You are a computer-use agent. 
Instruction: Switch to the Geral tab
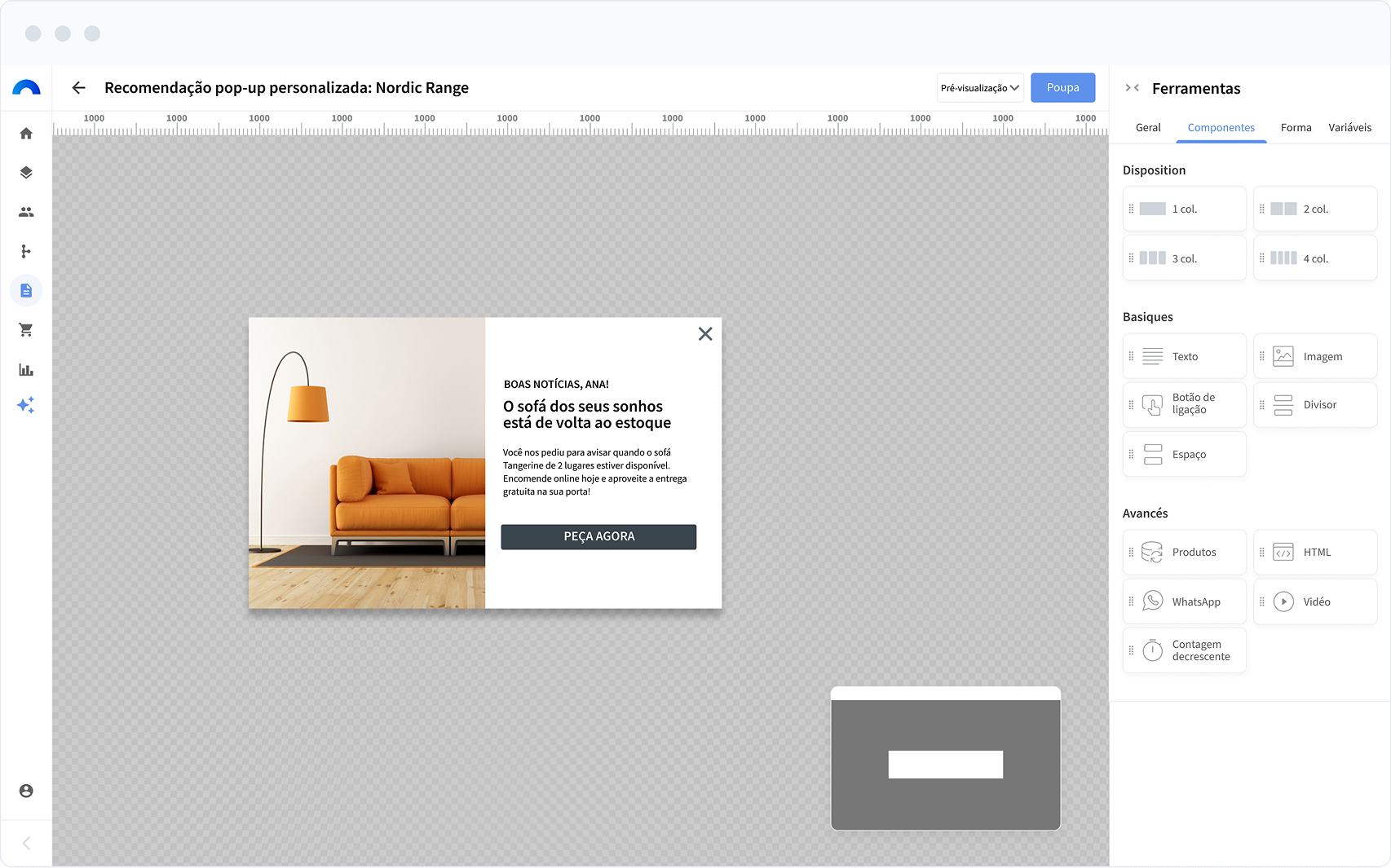(1148, 128)
